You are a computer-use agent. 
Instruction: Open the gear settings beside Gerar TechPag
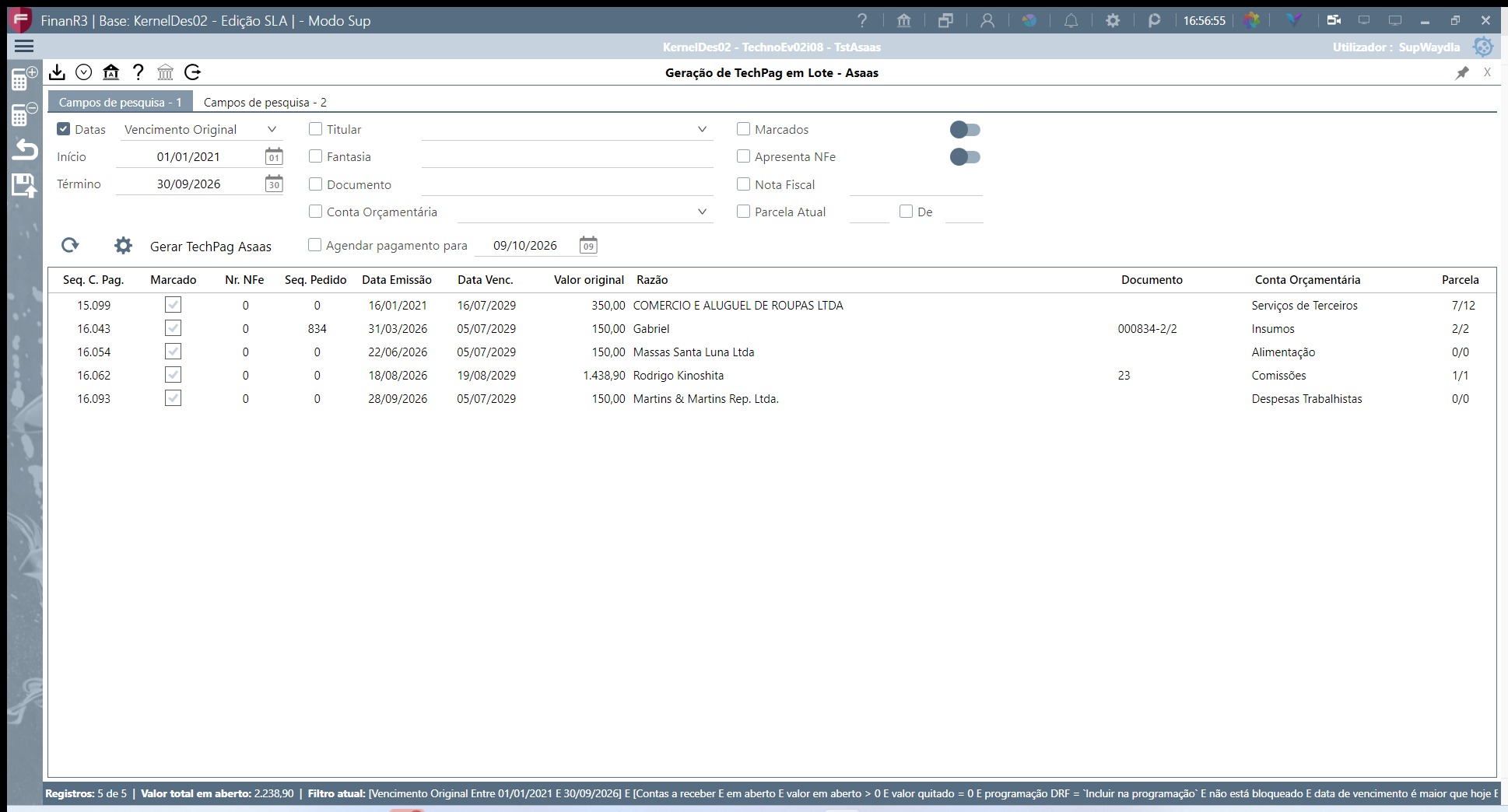click(123, 246)
